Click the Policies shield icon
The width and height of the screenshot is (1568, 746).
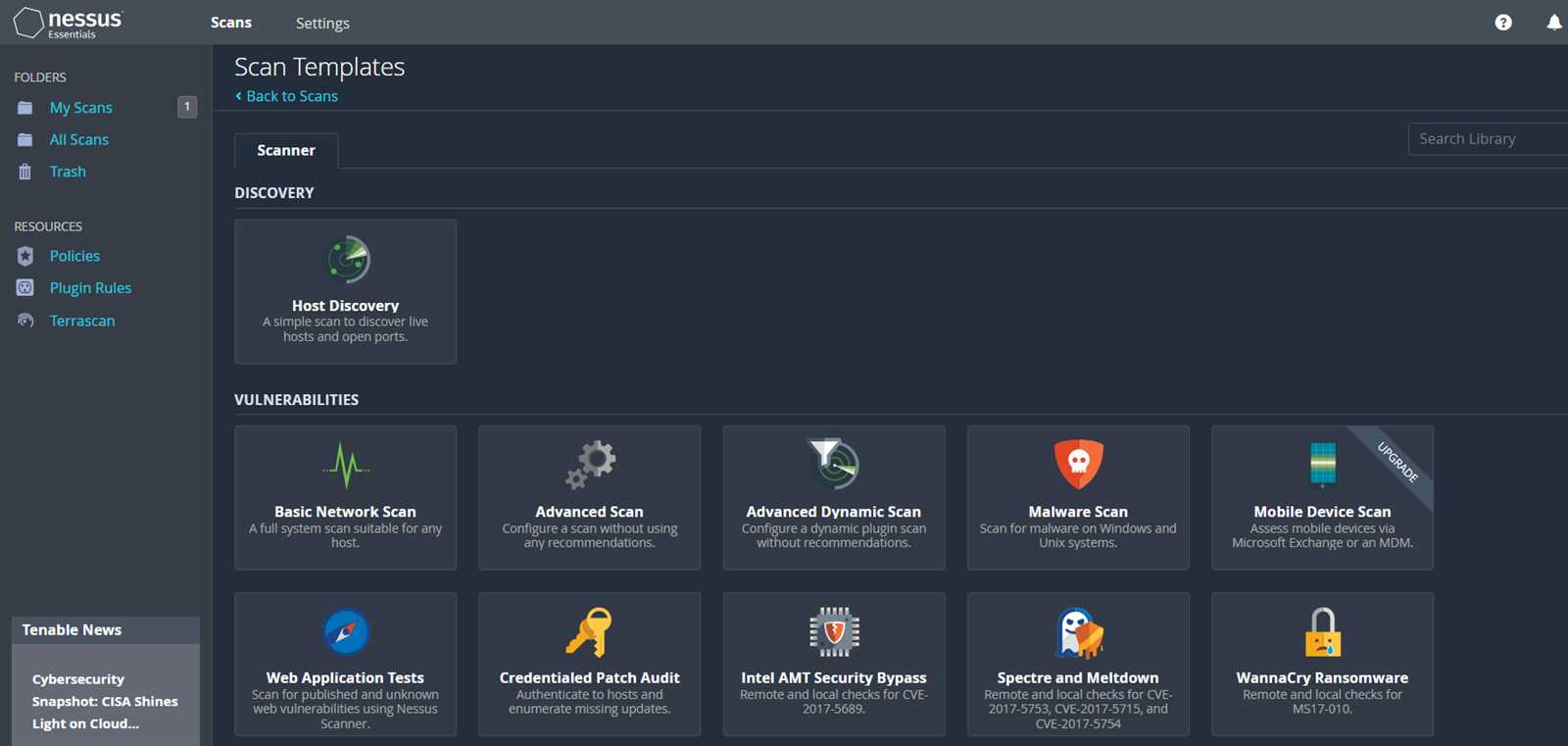click(x=25, y=256)
